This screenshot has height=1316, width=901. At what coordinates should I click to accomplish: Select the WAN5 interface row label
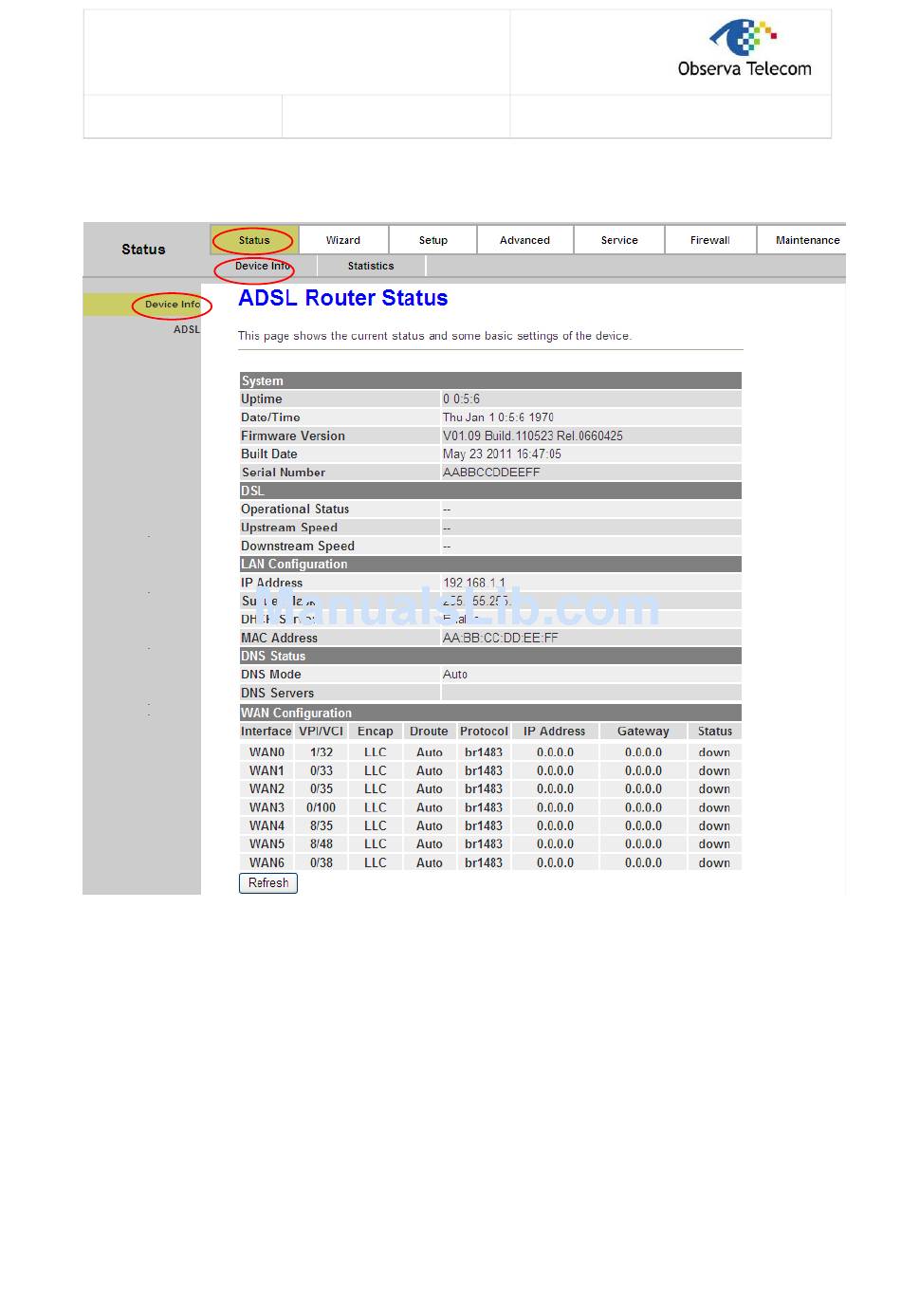[x=267, y=844]
